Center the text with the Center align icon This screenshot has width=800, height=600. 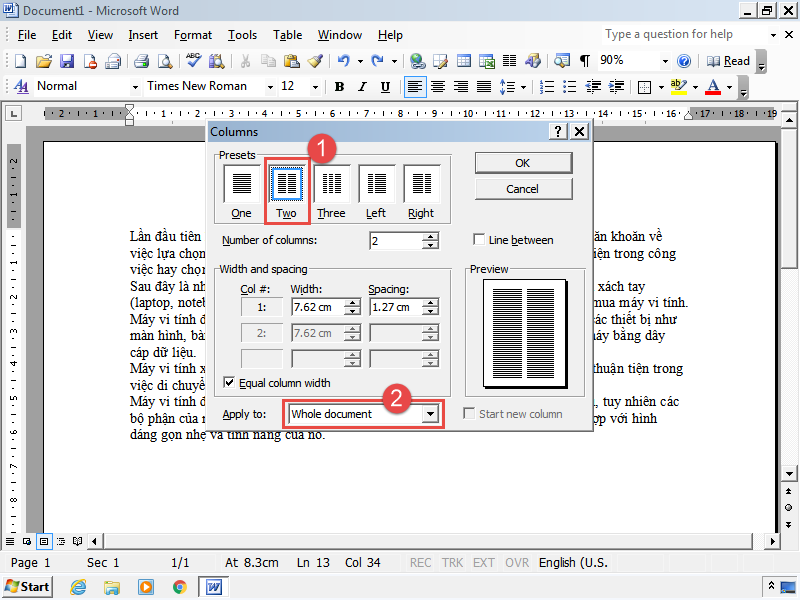click(x=438, y=87)
